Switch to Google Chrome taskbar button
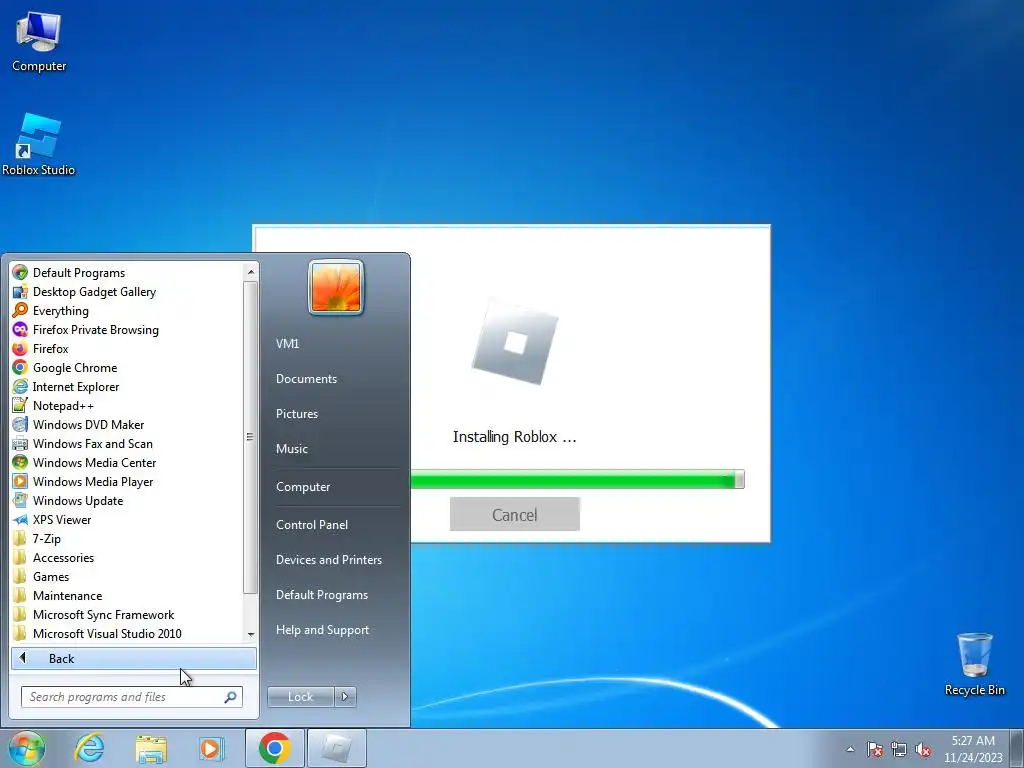 [x=275, y=748]
